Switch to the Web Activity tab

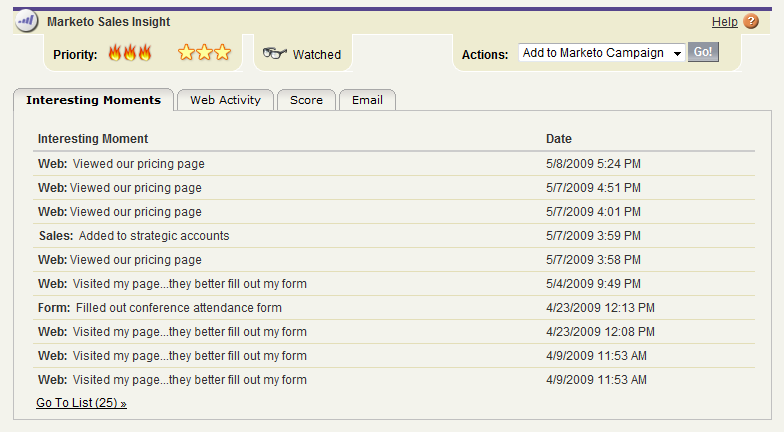(225, 100)
